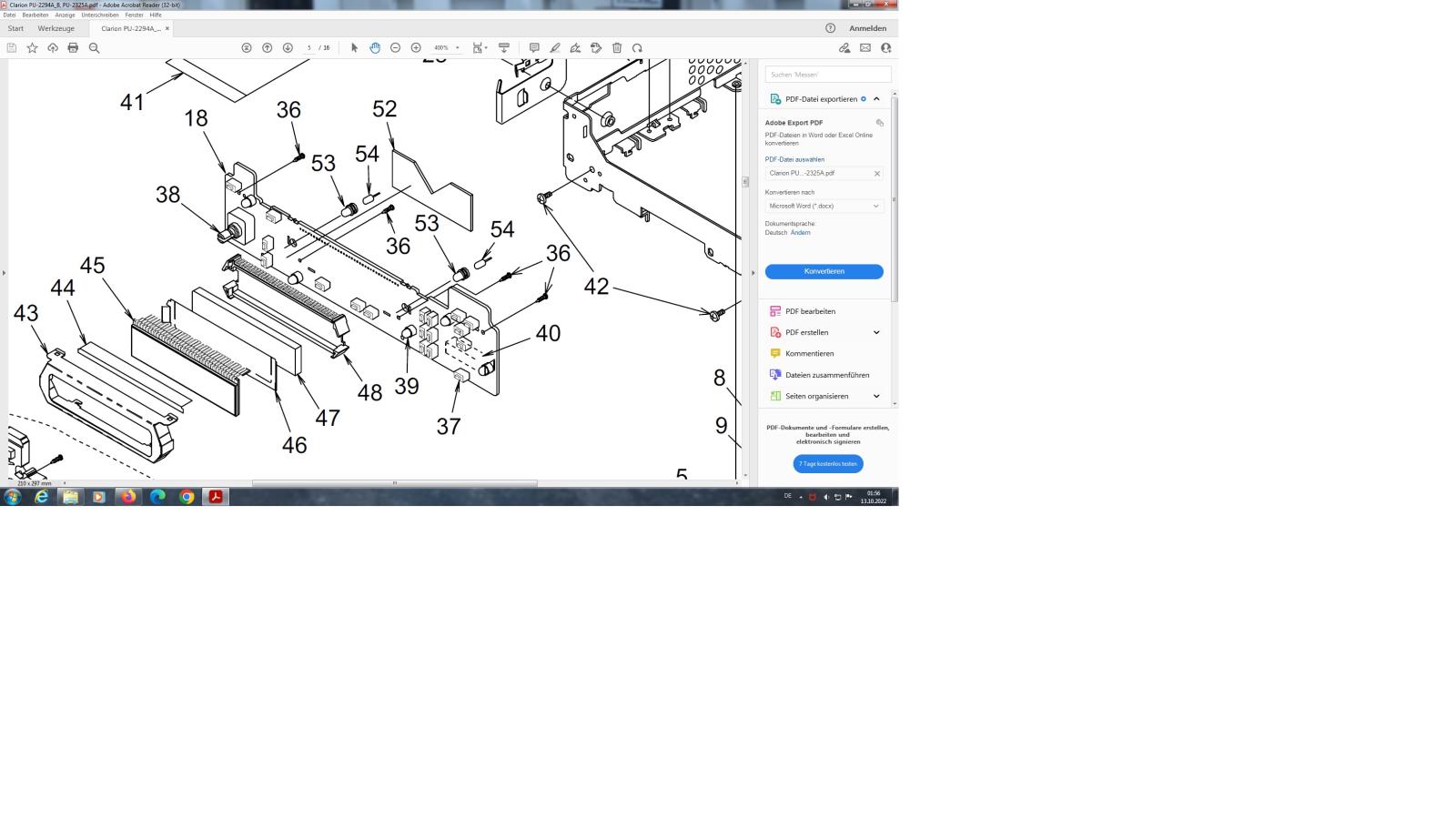Launch Google Chrome from the taskbar

[x=187, y=497]
